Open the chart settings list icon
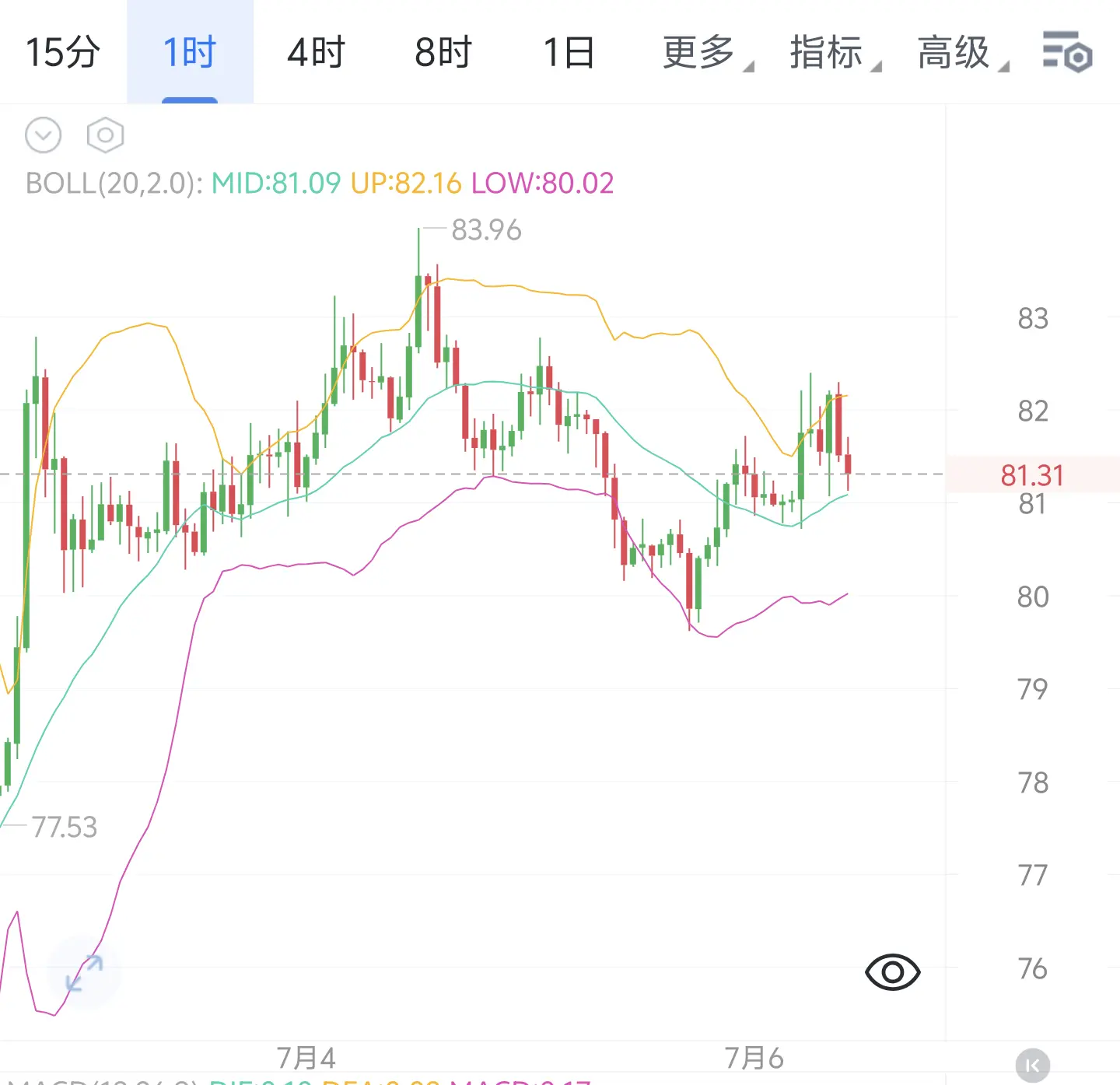1120x1085 pixels. pyautogui.click(x=1068, y=52)
